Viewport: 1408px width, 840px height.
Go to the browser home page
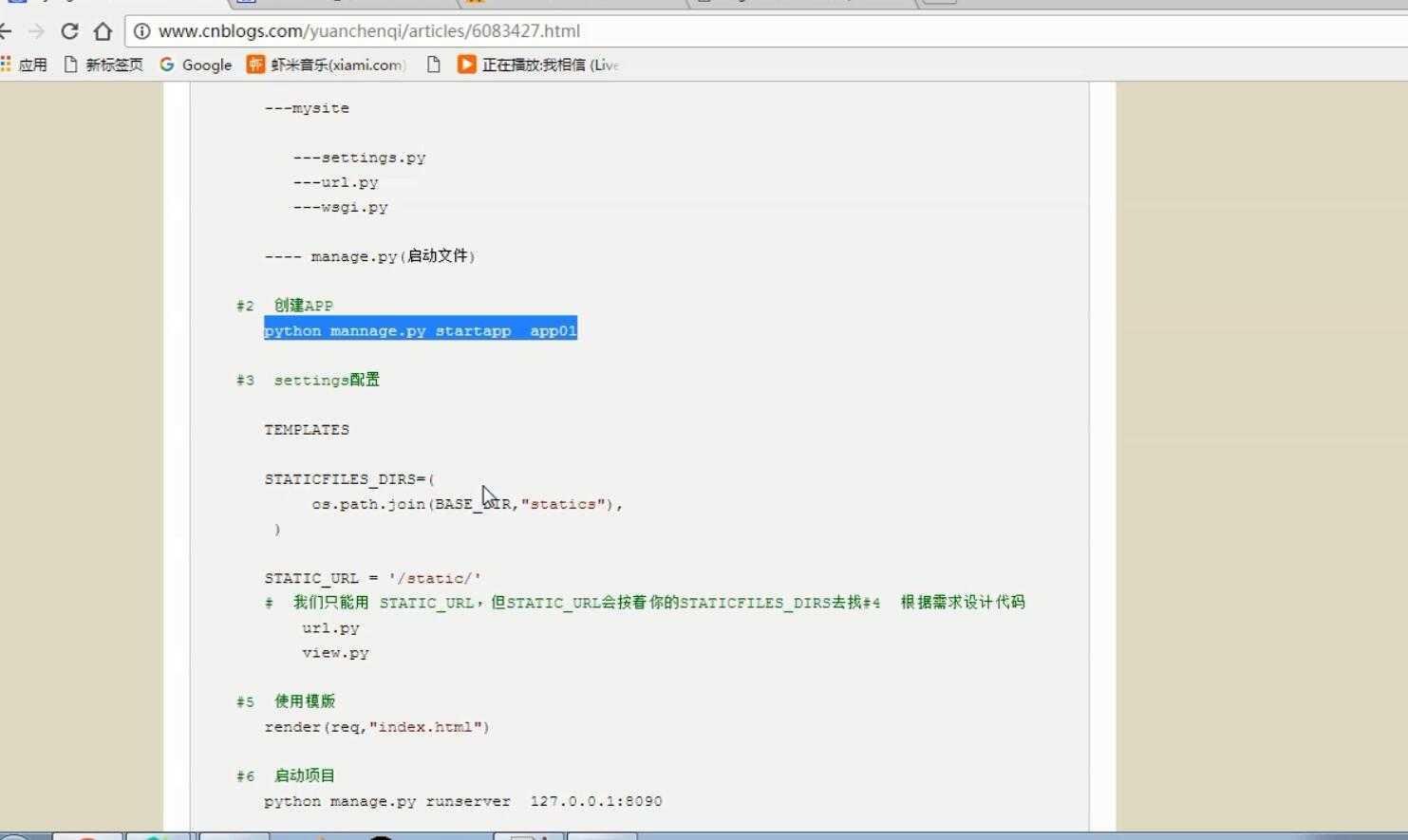103,31
